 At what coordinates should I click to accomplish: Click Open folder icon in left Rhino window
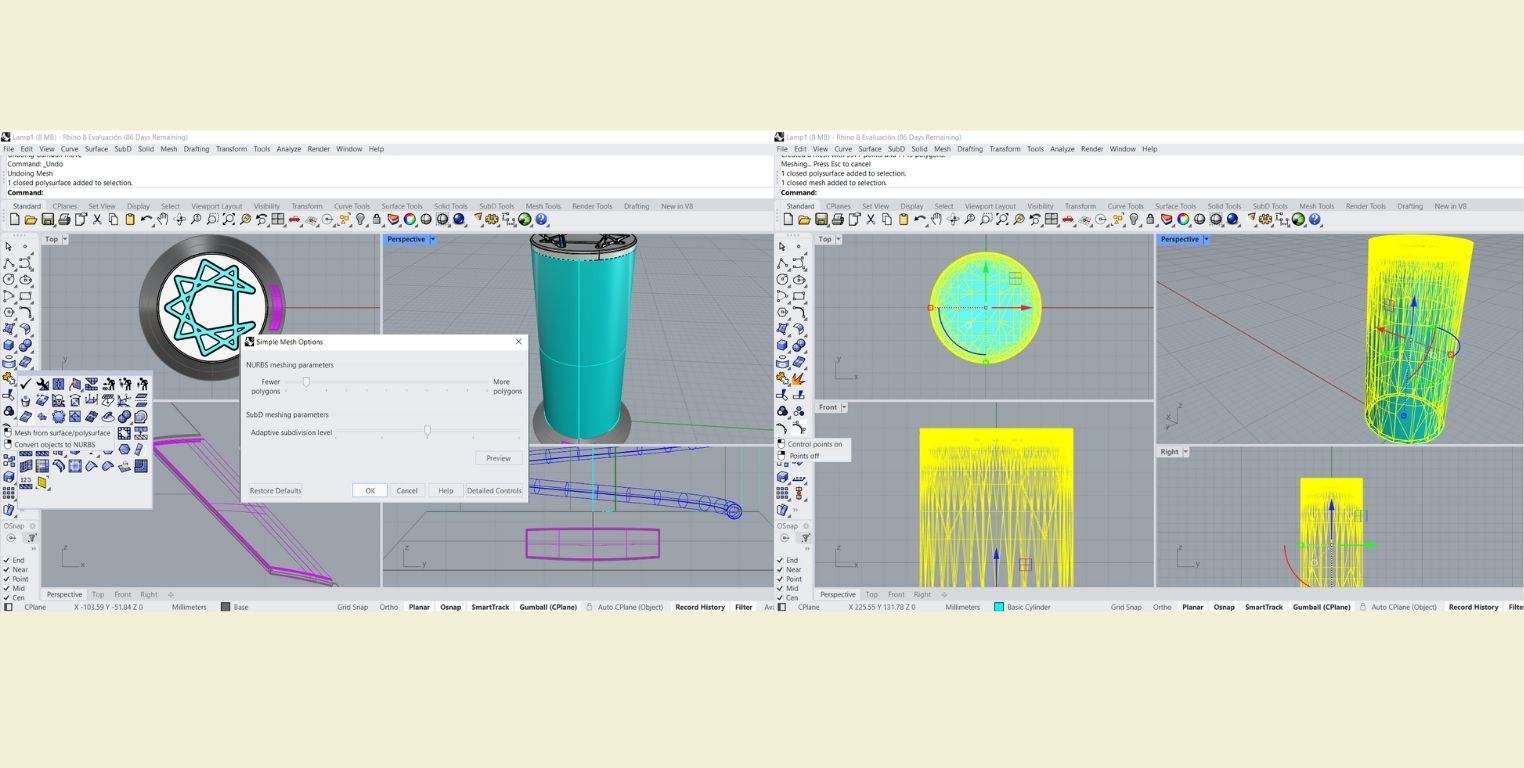click(x=31, y=219)
